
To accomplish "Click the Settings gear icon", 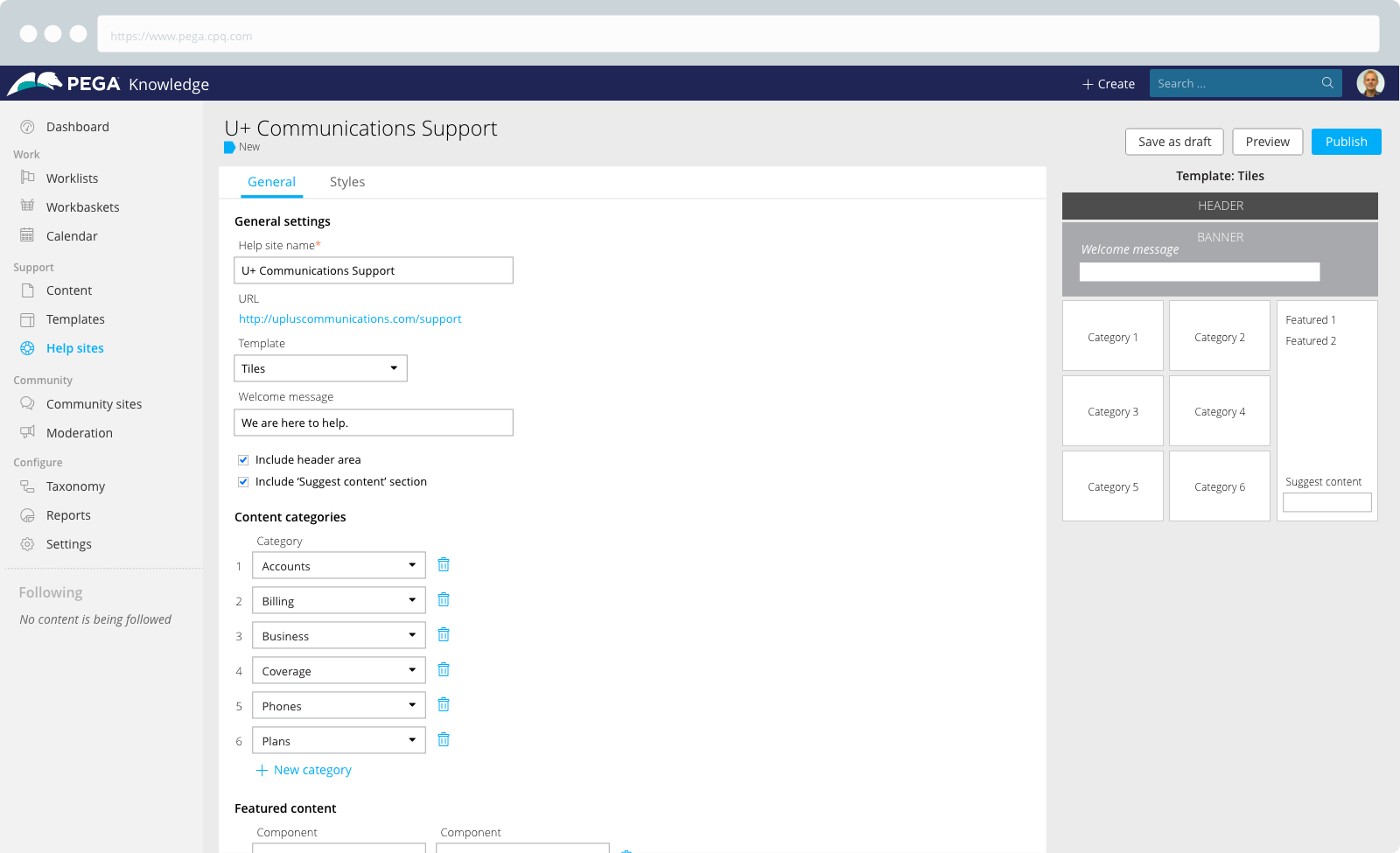I will click(27, 544).
